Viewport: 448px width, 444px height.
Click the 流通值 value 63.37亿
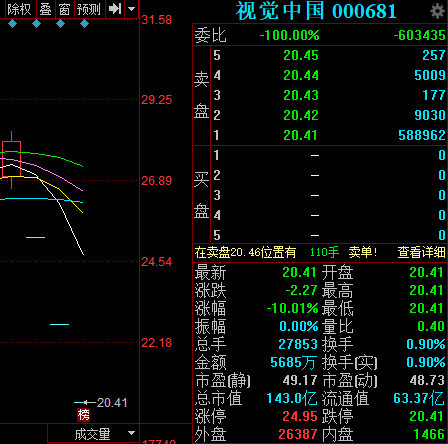point(419,398)
